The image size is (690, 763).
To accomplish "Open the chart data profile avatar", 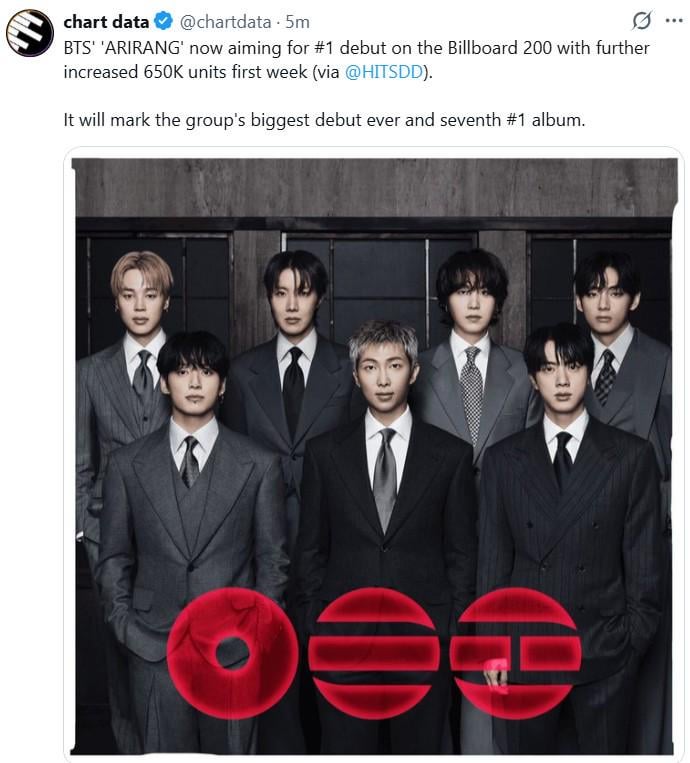I will (30, 33).
